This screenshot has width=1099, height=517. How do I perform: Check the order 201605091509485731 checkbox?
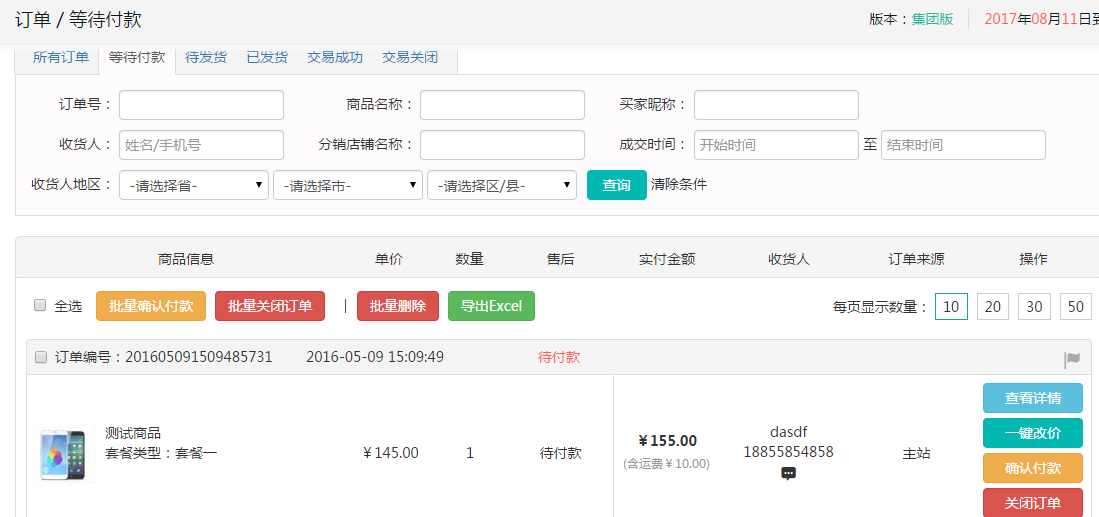(x=41, y=357)
